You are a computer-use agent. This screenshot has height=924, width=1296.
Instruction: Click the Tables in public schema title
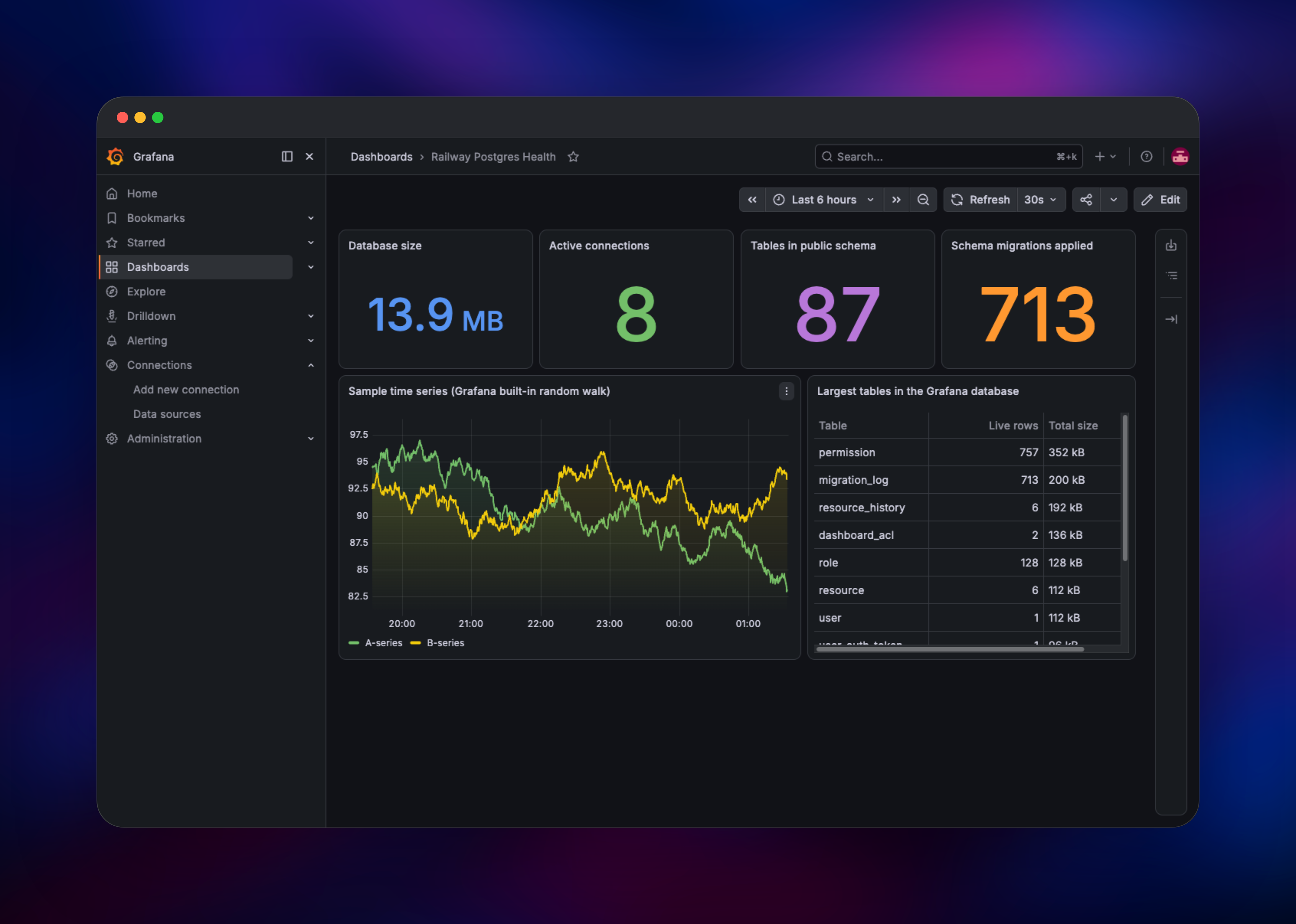point(813,246)
